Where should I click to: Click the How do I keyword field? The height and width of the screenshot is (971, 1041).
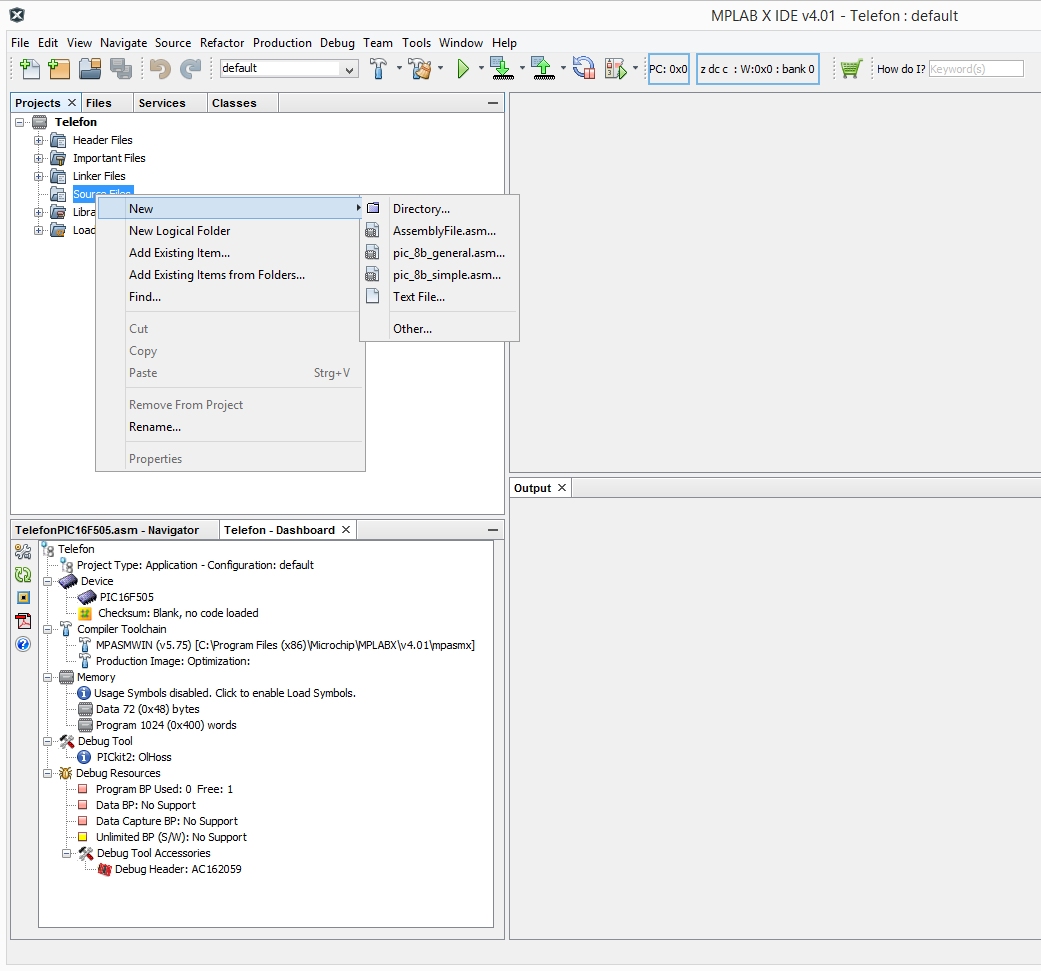coord(975,68)
